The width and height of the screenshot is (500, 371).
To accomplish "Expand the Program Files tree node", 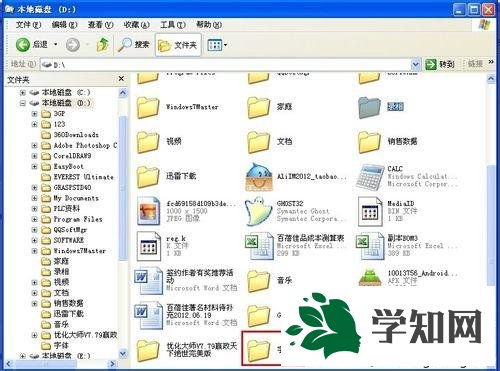I will (x=34, y=219).
